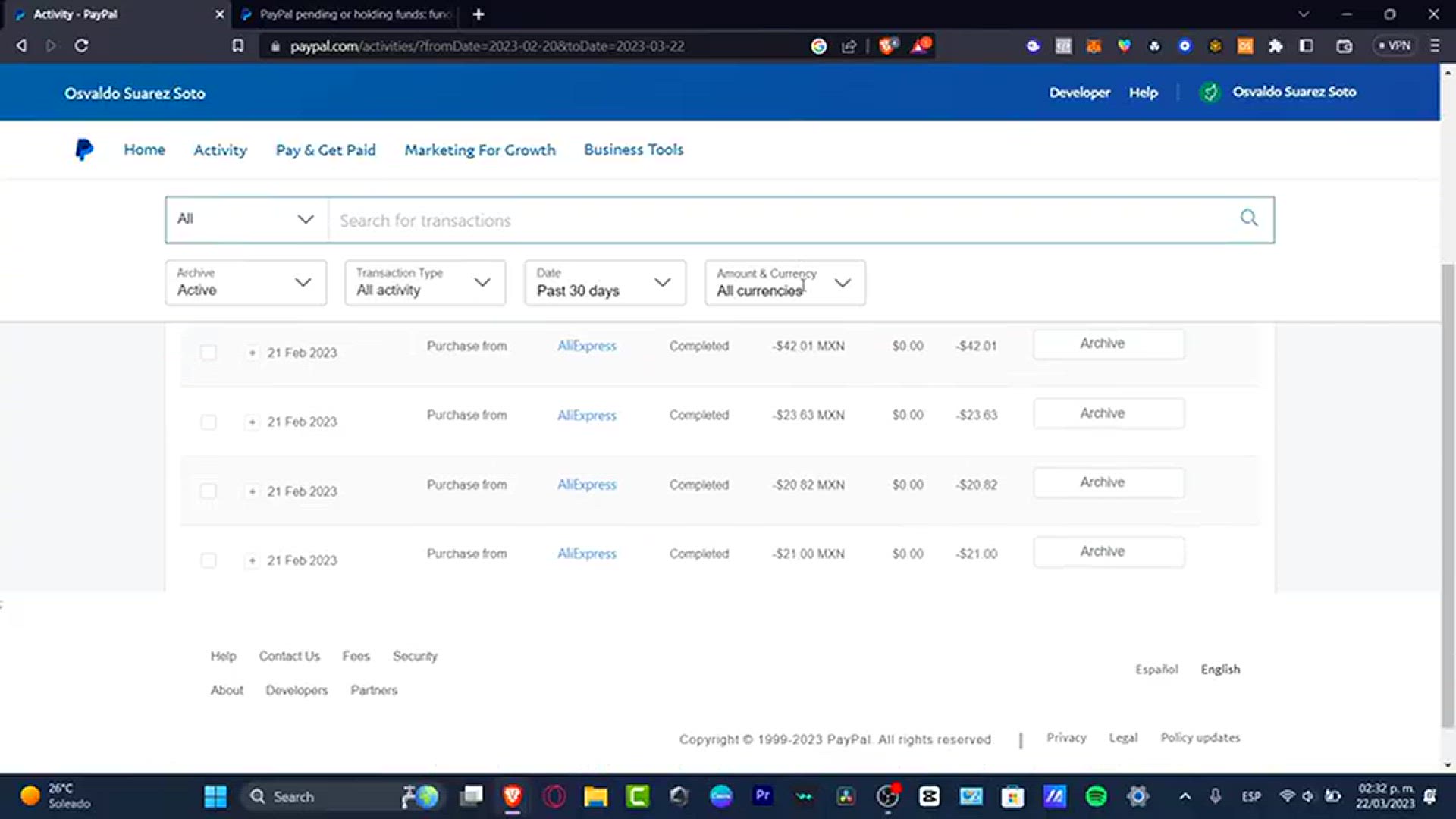Viewport: 1456px width, 819px height.
Task: Archive the -$42.01 MXN AliExpress purchase
Action: [1109, 344]
